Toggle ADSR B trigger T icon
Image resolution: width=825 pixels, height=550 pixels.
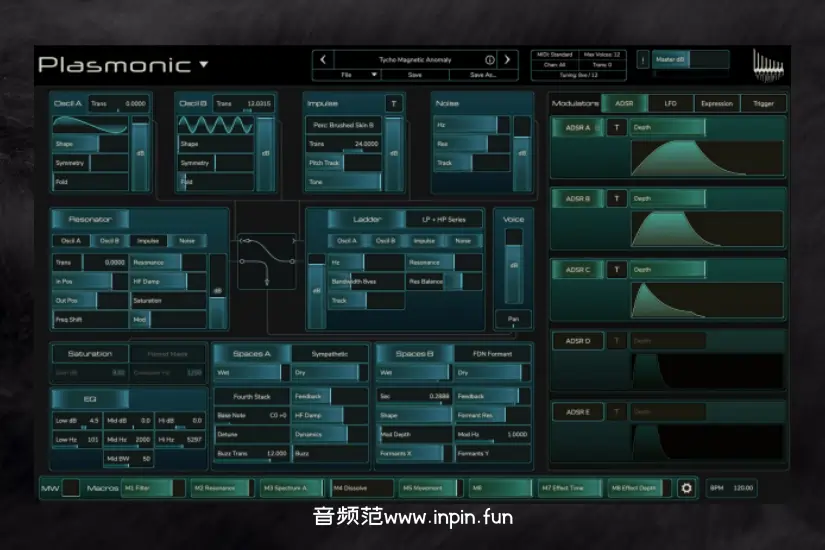tap(617, 198)
